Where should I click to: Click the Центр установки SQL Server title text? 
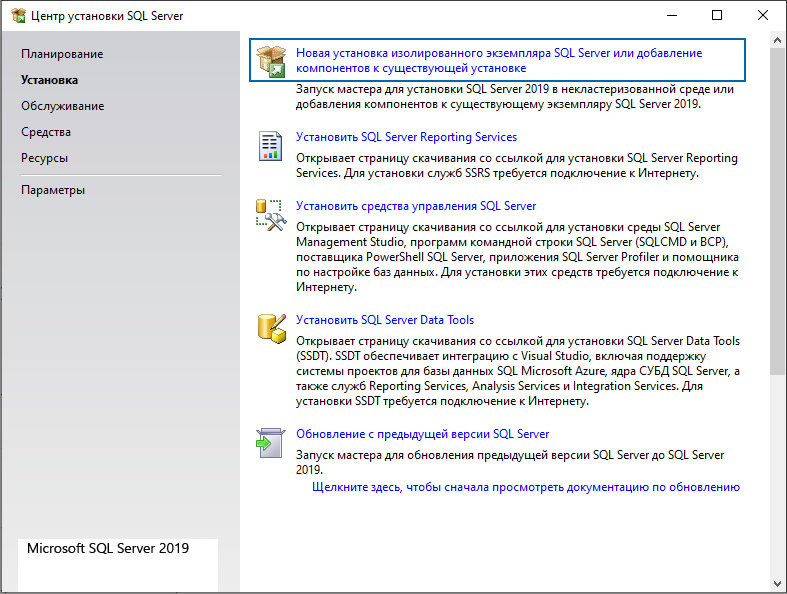click(107, 16)
